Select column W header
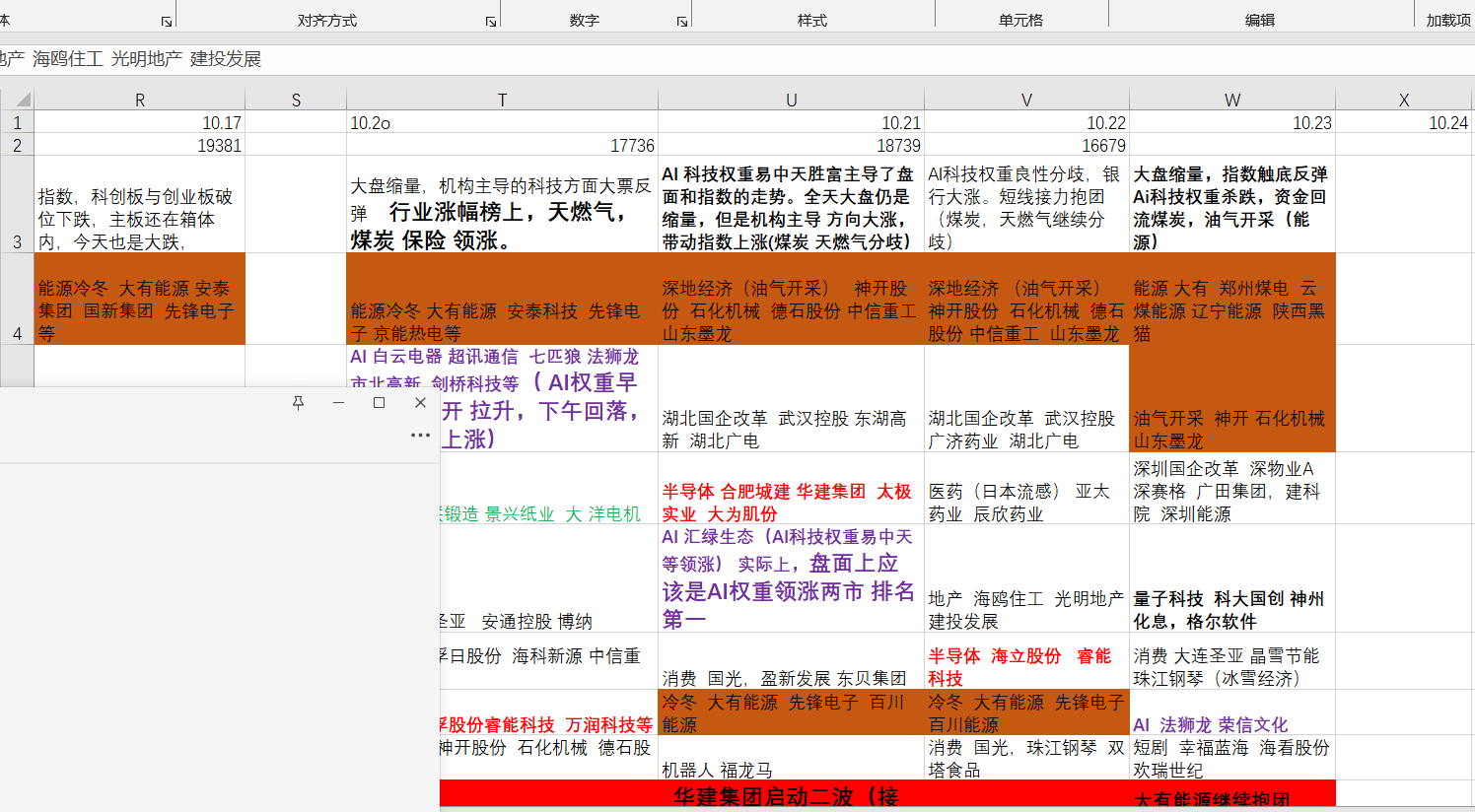Screen dimensions: 1475x812 [1232, 100]
